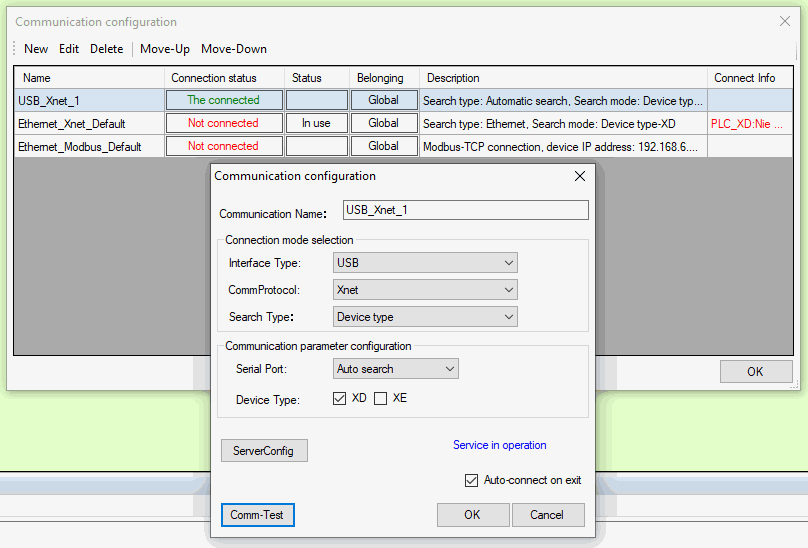Screen dimensions: 808x548
Task: Click the 'In use' status cell
Action: point(316,123)
